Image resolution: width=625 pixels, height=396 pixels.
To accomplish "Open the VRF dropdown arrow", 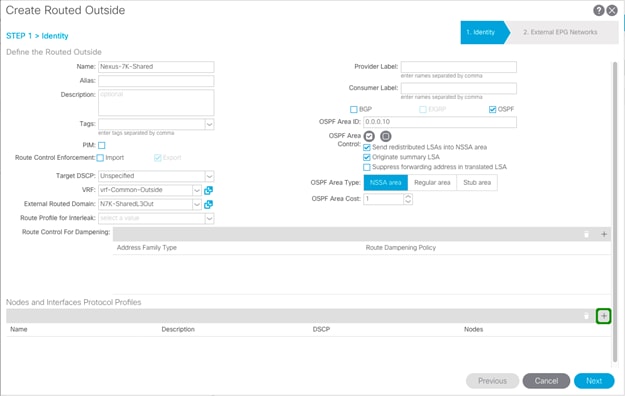I will coord(197,190).
